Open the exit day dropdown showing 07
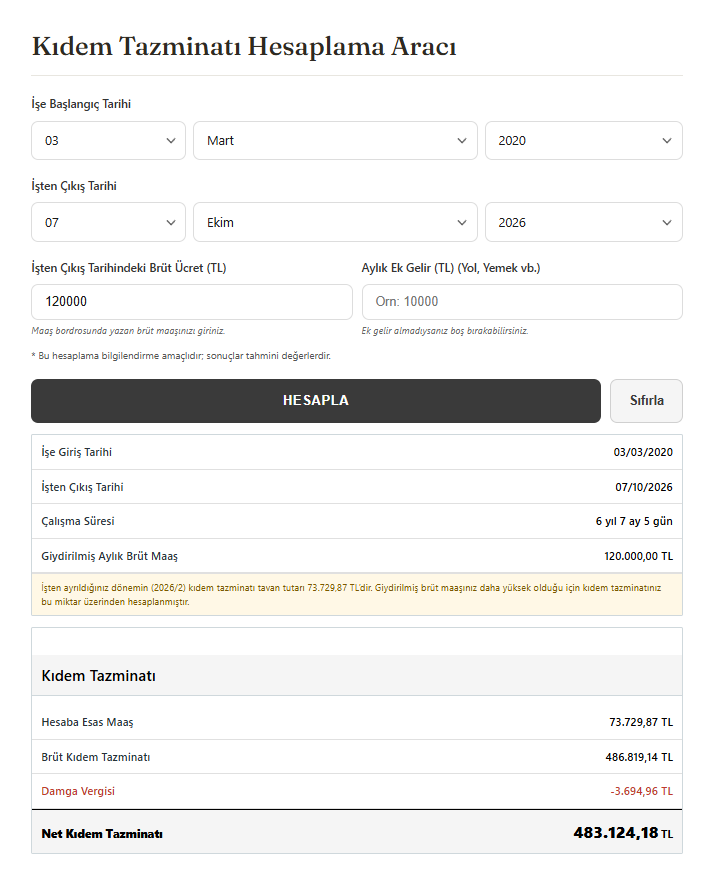Image resolution: width=713 pixels, height=893 pixels. coord(108,222)
